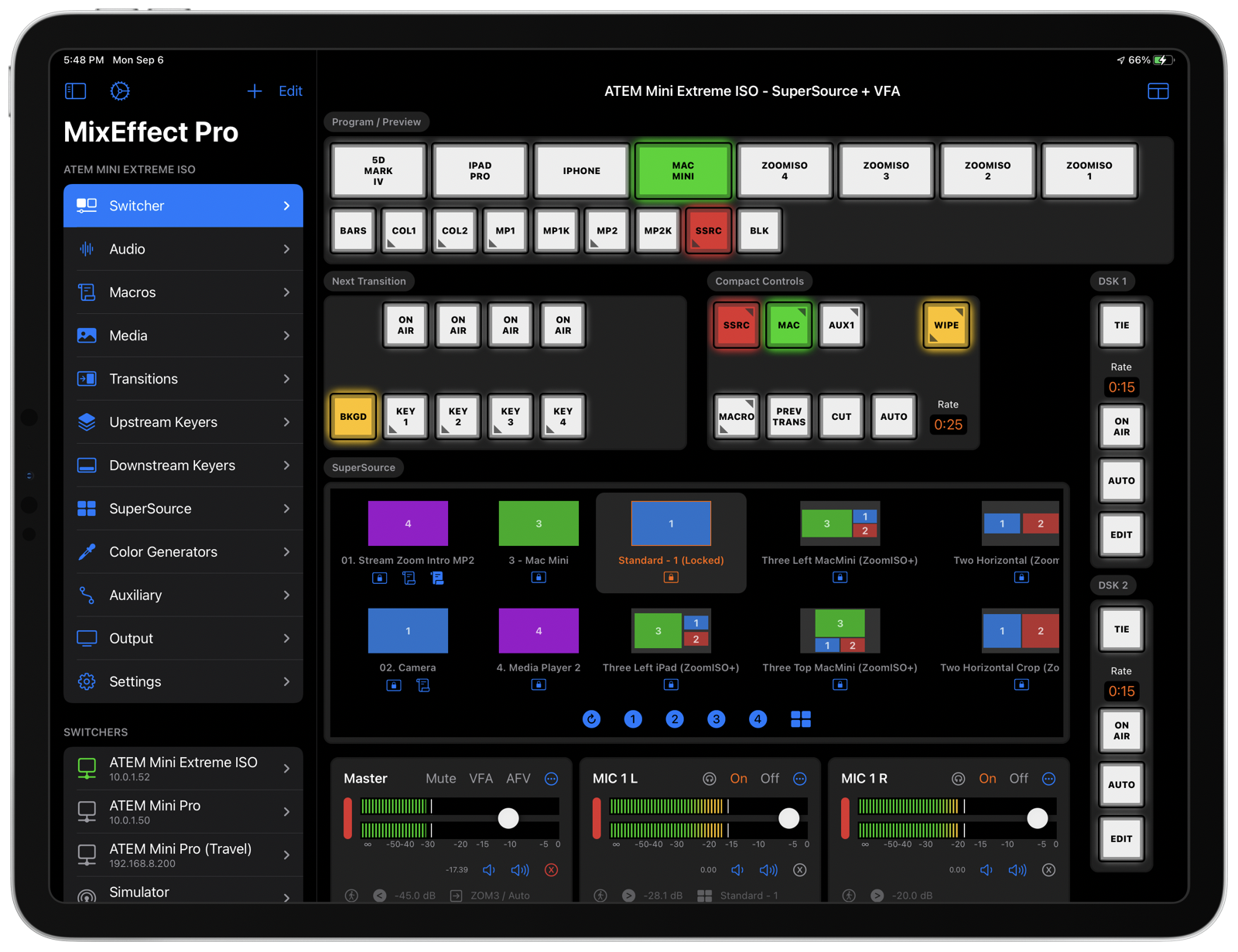Select SuperSource box 3 circle
Screen dimensions: 1238x952
click(716, 719)
